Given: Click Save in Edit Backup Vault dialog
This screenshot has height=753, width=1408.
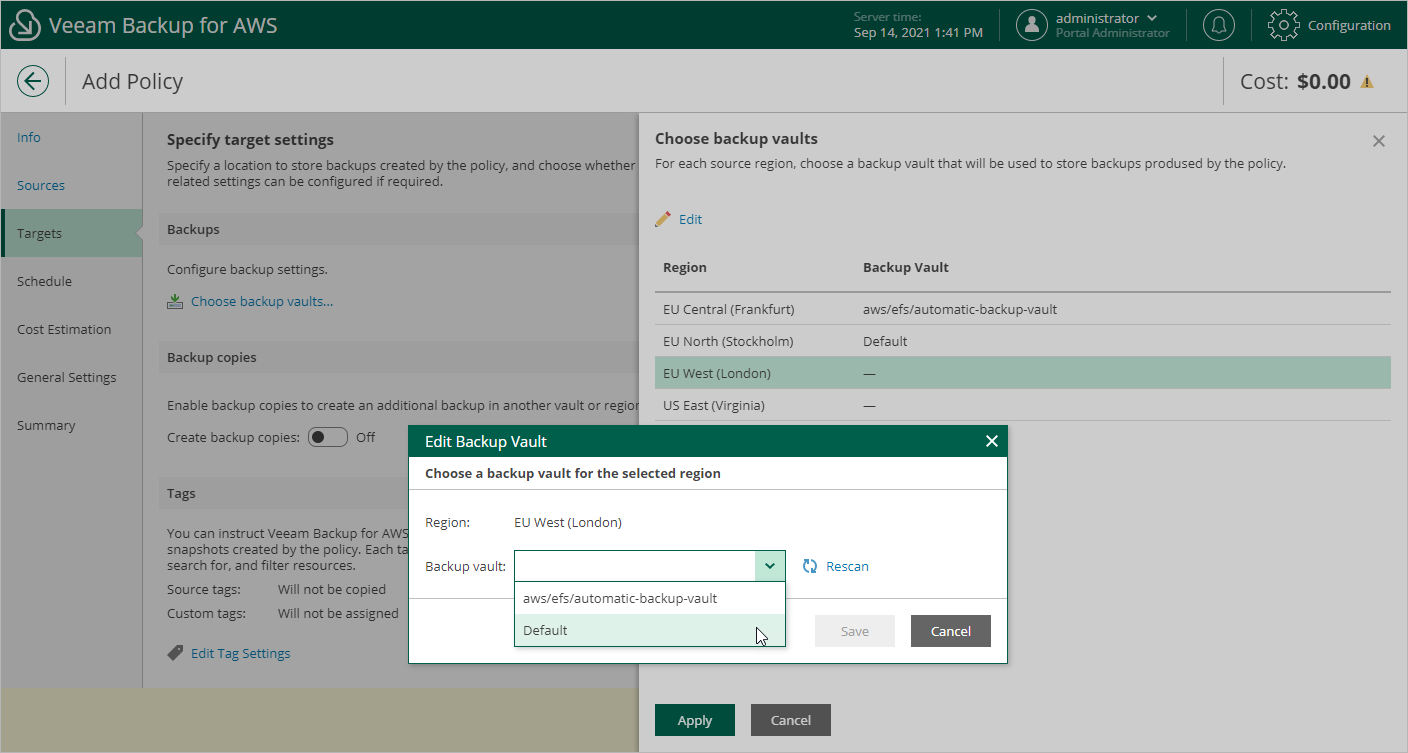Looking at the screenshot, I should [x=855, y=631].
